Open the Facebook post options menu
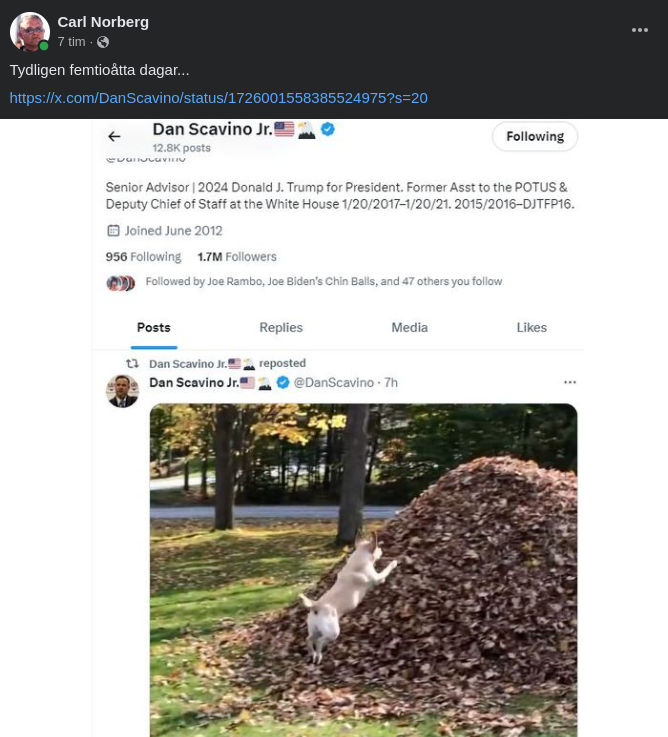The image size is (668, 737). pyautogui.click(x=640, y=30)
